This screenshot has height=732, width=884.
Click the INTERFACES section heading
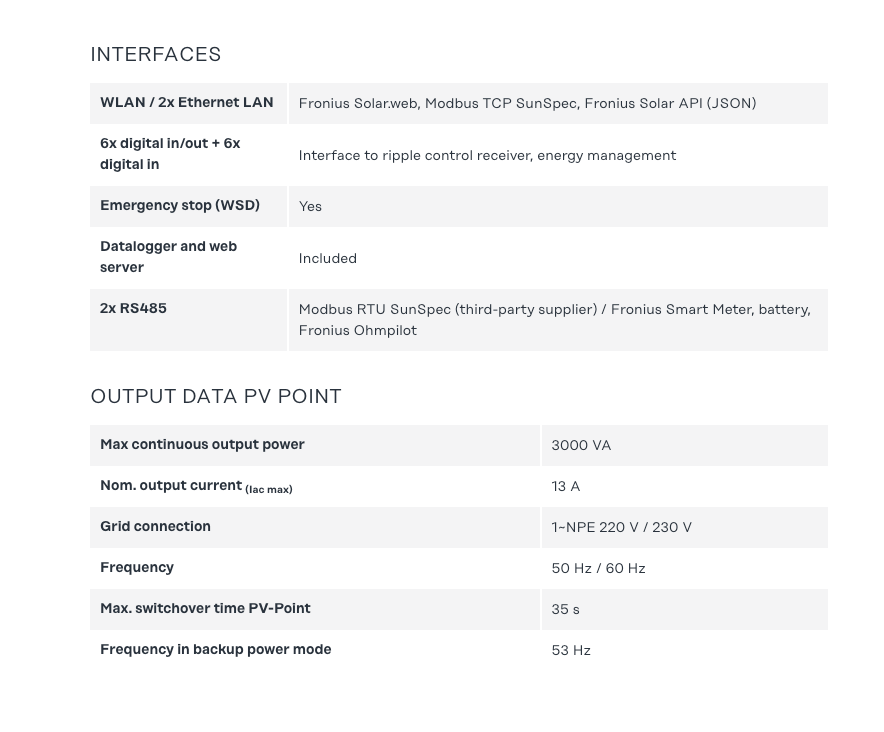pos(156,55)
